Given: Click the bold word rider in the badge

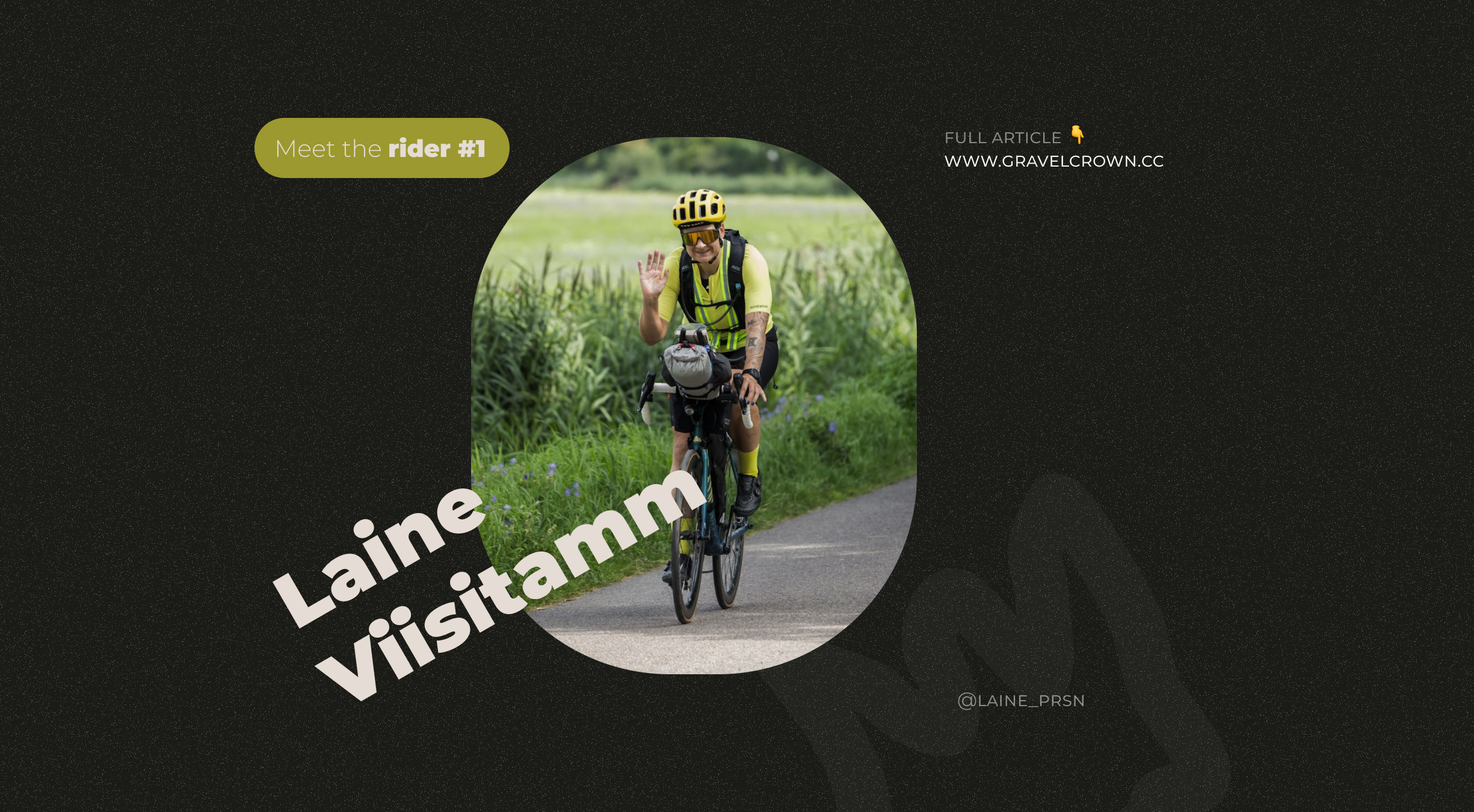Looking at the screenshot, I should [x=419, y=149].
